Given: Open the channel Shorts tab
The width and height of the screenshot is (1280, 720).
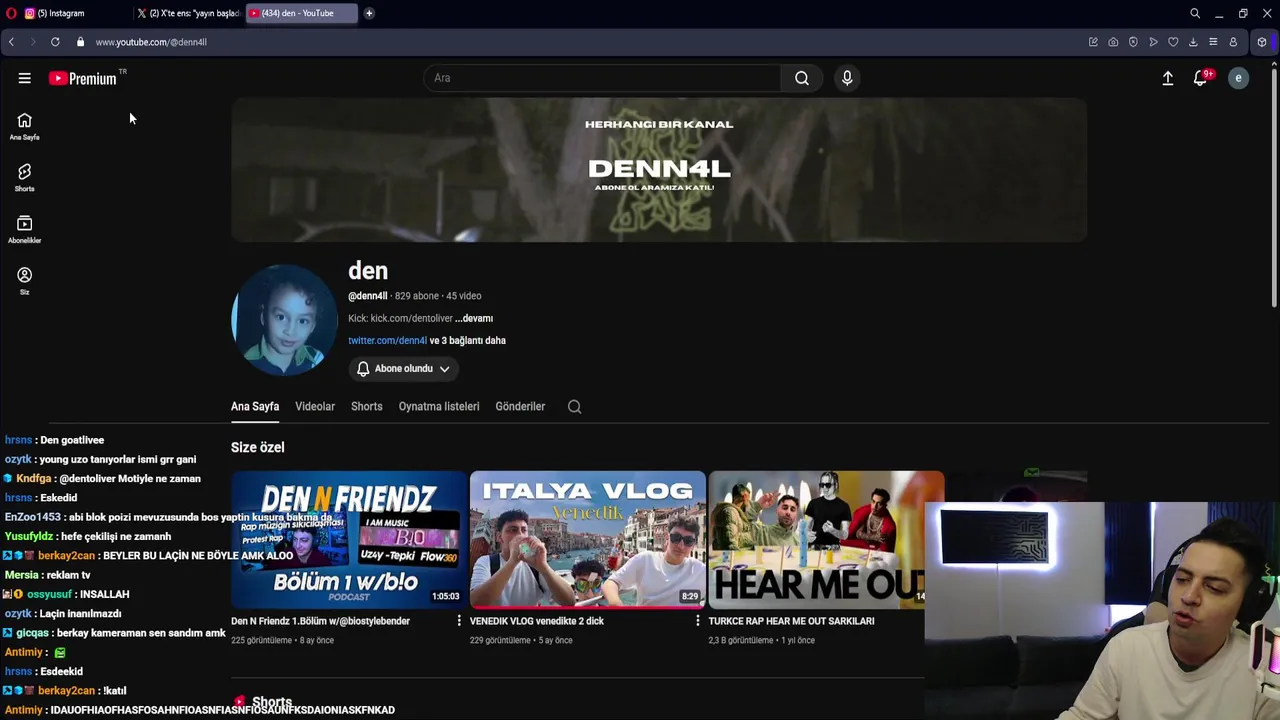Looking at the screenshot, I should tap(367, 406).
